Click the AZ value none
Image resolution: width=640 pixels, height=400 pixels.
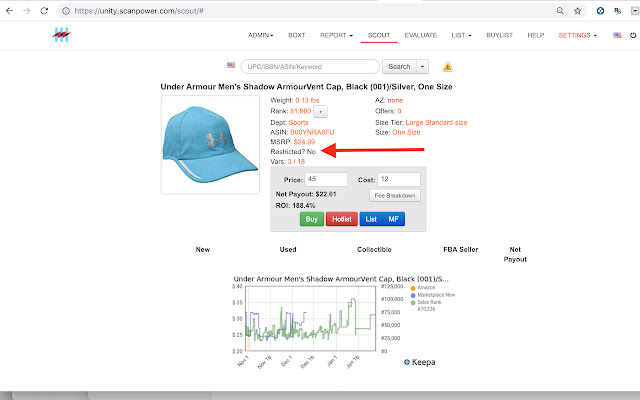tap(395, 100)
